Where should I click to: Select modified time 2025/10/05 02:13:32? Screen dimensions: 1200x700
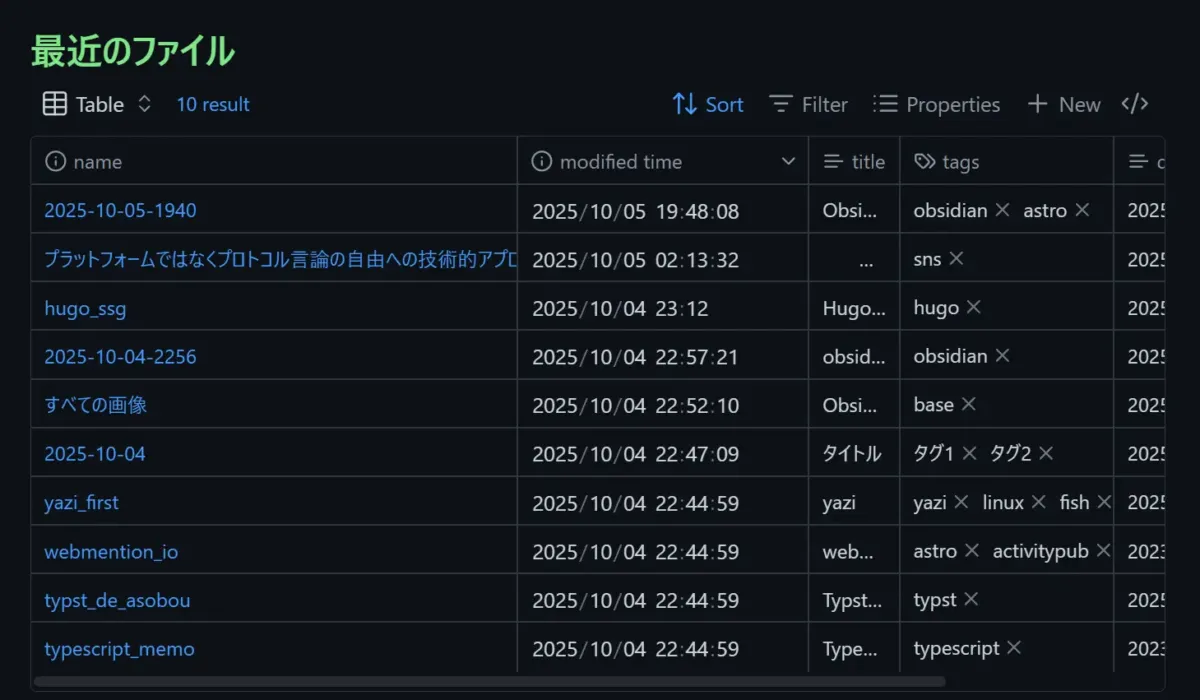click(636, 260)
